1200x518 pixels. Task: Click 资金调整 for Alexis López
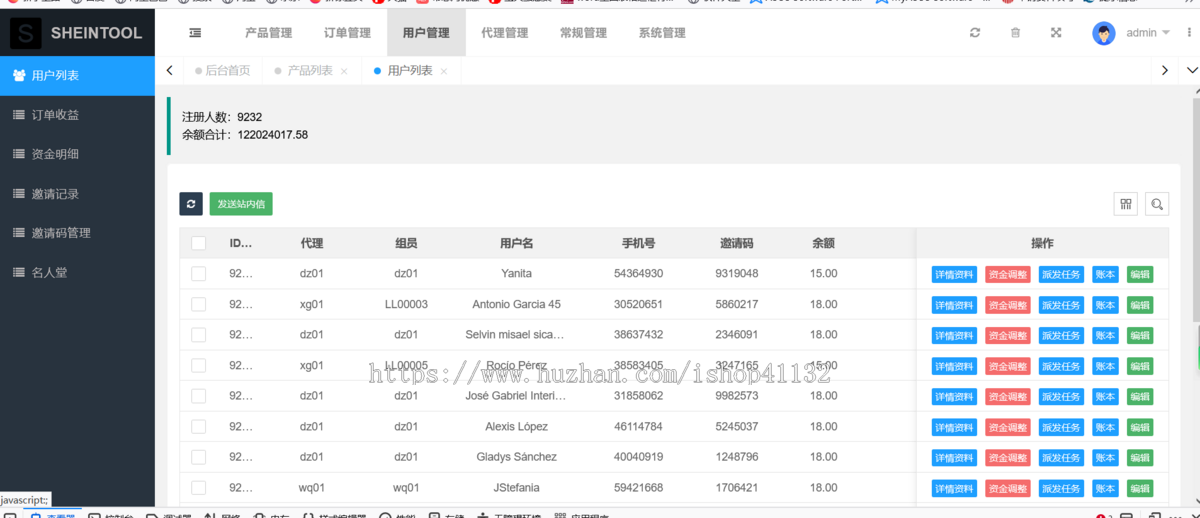(x=1008, y=428)
